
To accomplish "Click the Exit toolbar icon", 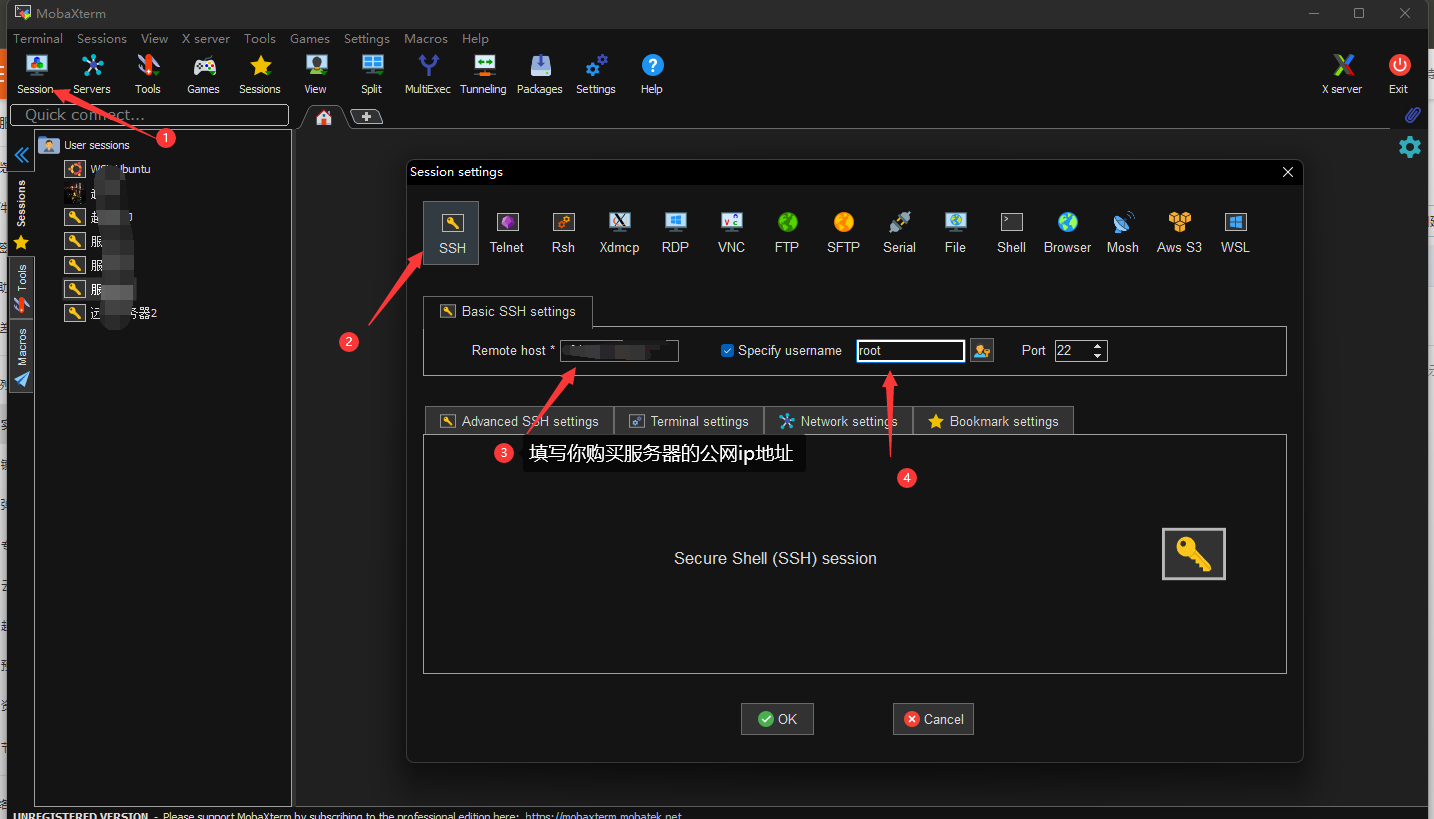I will click(x=1399, y=74).
